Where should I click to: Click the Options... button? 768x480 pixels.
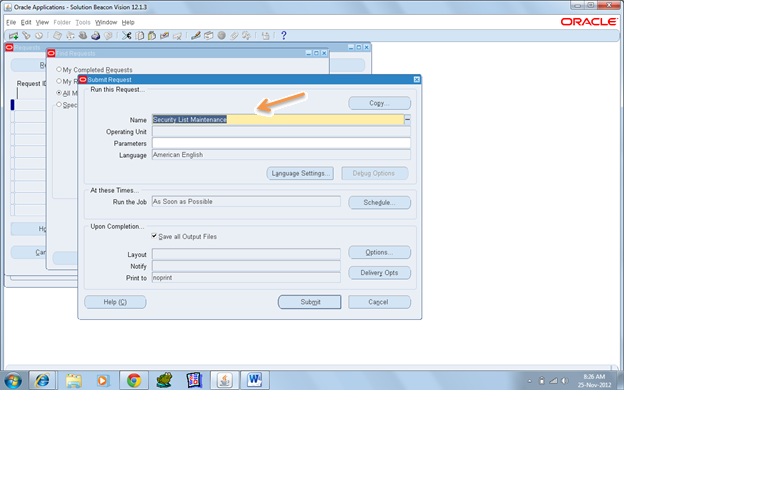(x=380, y=252)
